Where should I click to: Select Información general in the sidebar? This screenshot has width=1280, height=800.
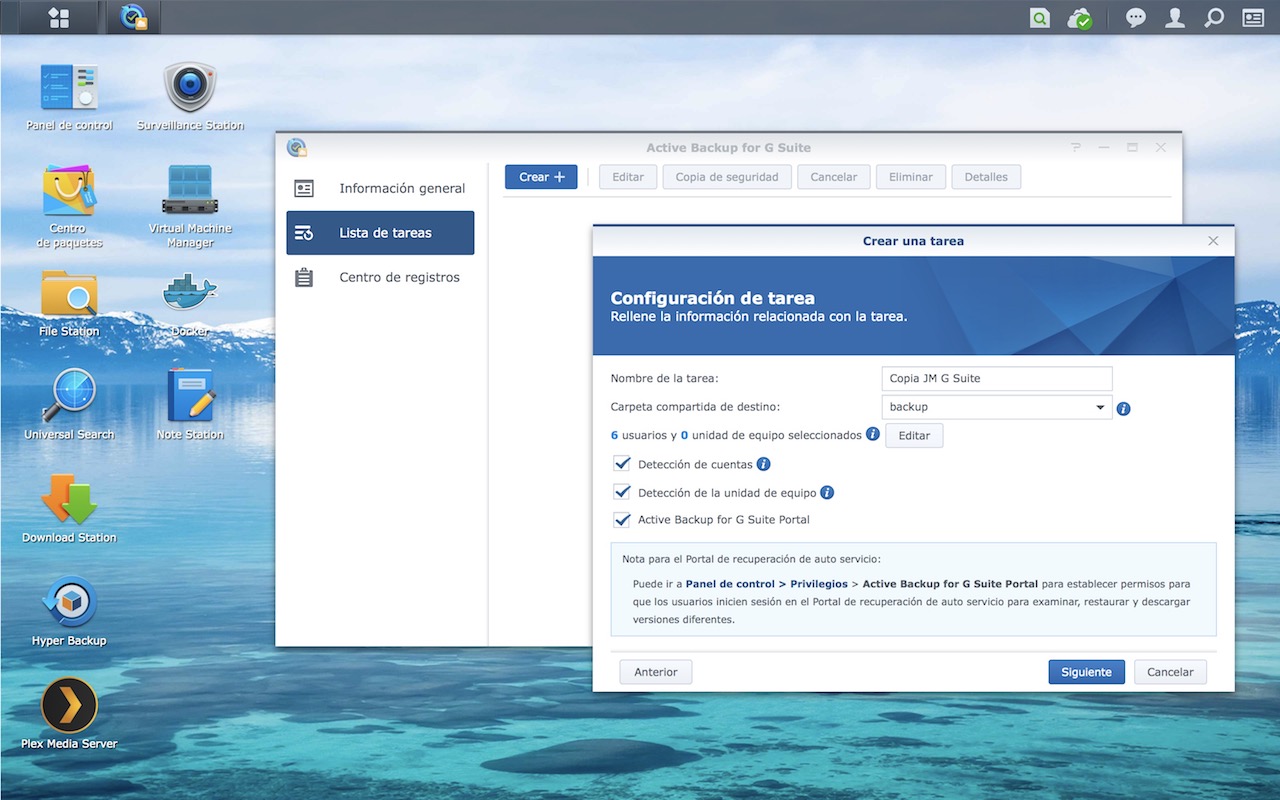[380, 188]
